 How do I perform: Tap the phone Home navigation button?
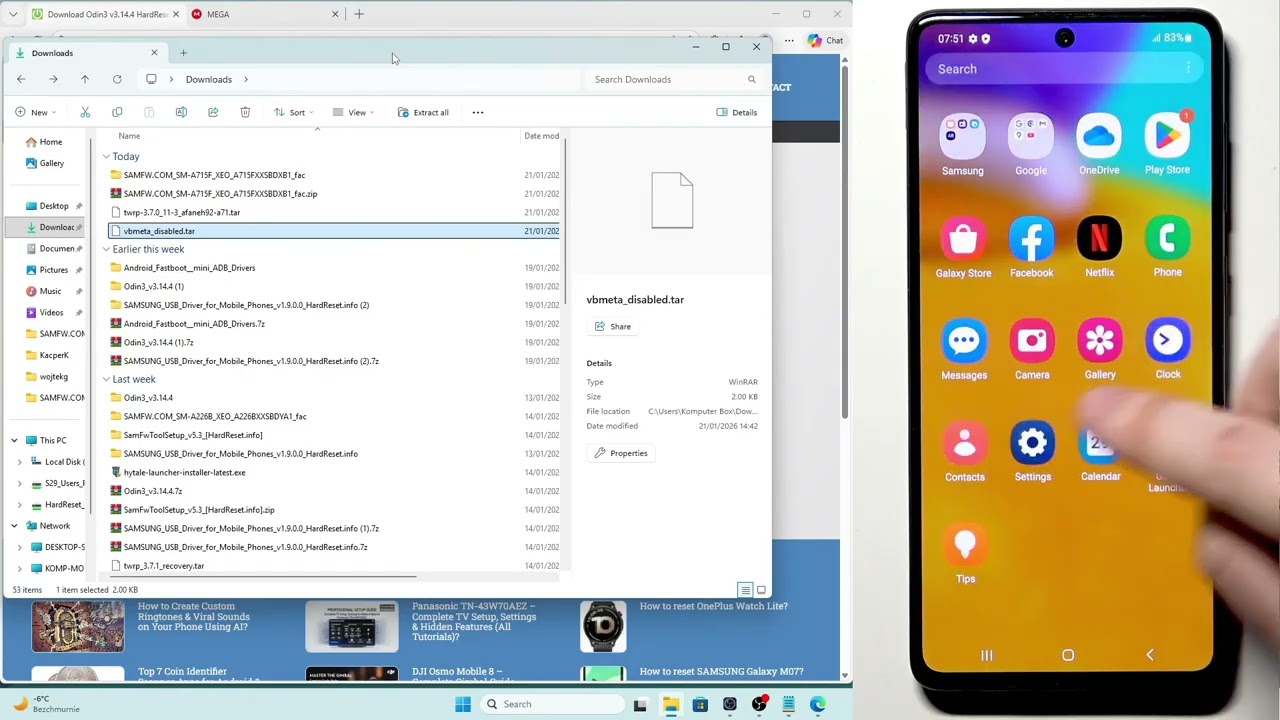point(1068,655)
